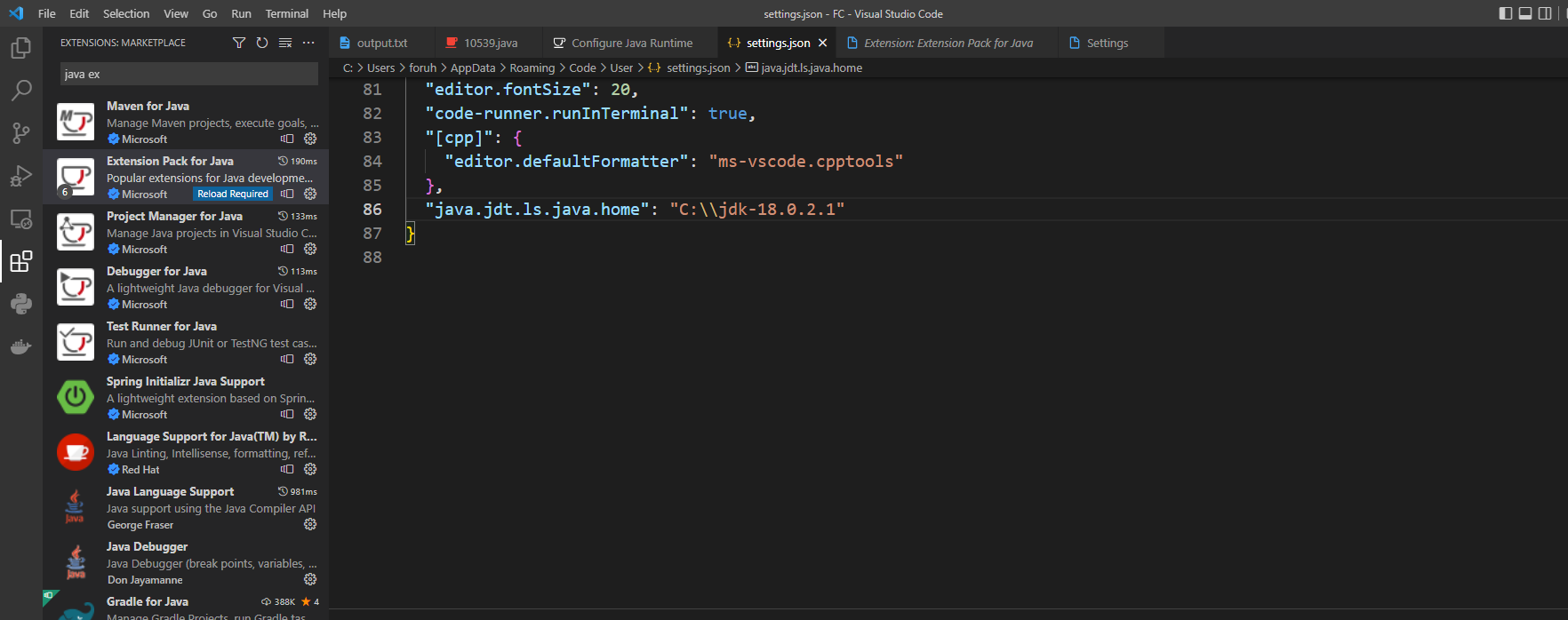Open the Edit menu
This screenshot has height=620, width=1568.
(79, 13)
